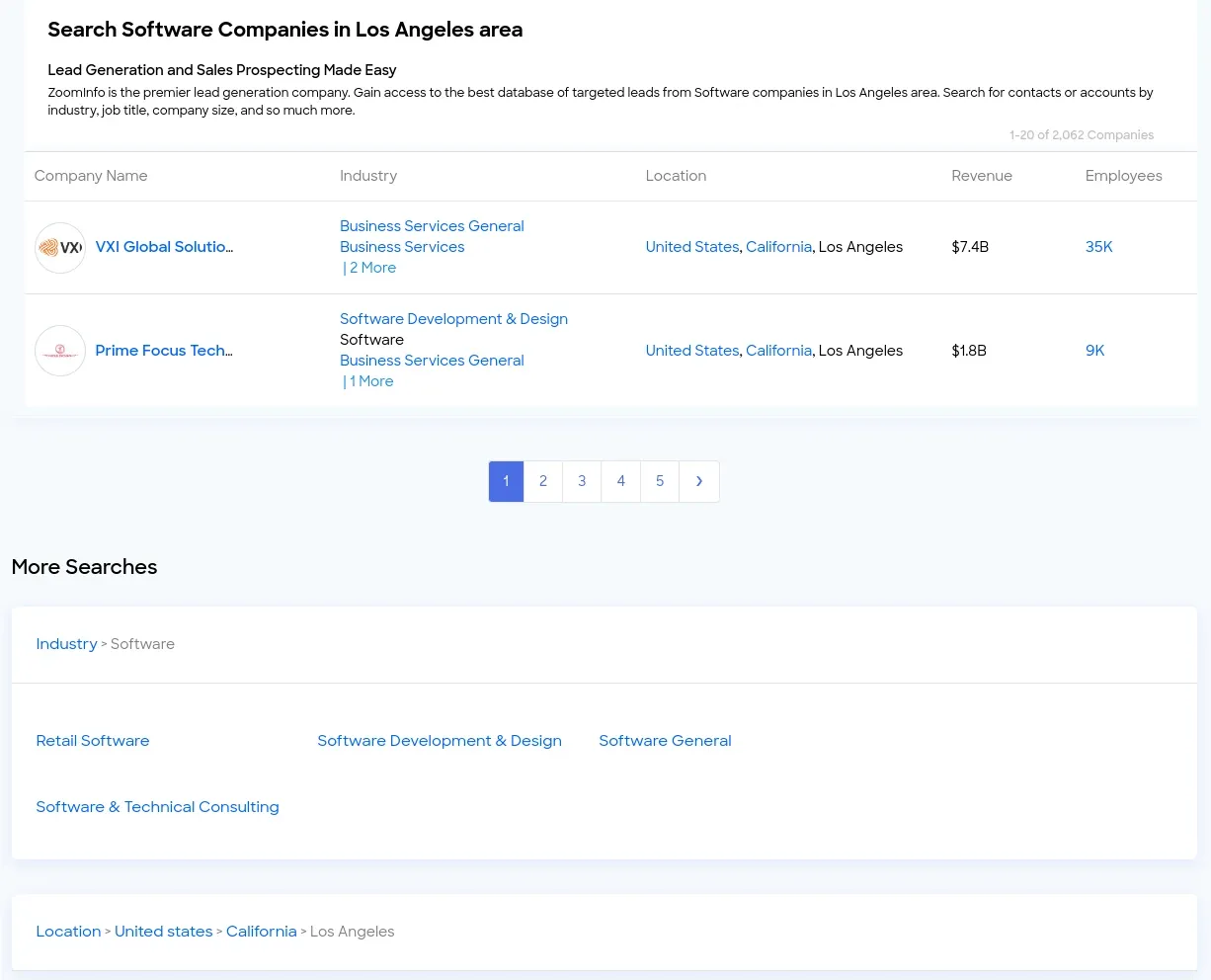The width and height of the screenshot is (1211, 980).
Task: Click the next page arrow
Action: pos(699,481)
